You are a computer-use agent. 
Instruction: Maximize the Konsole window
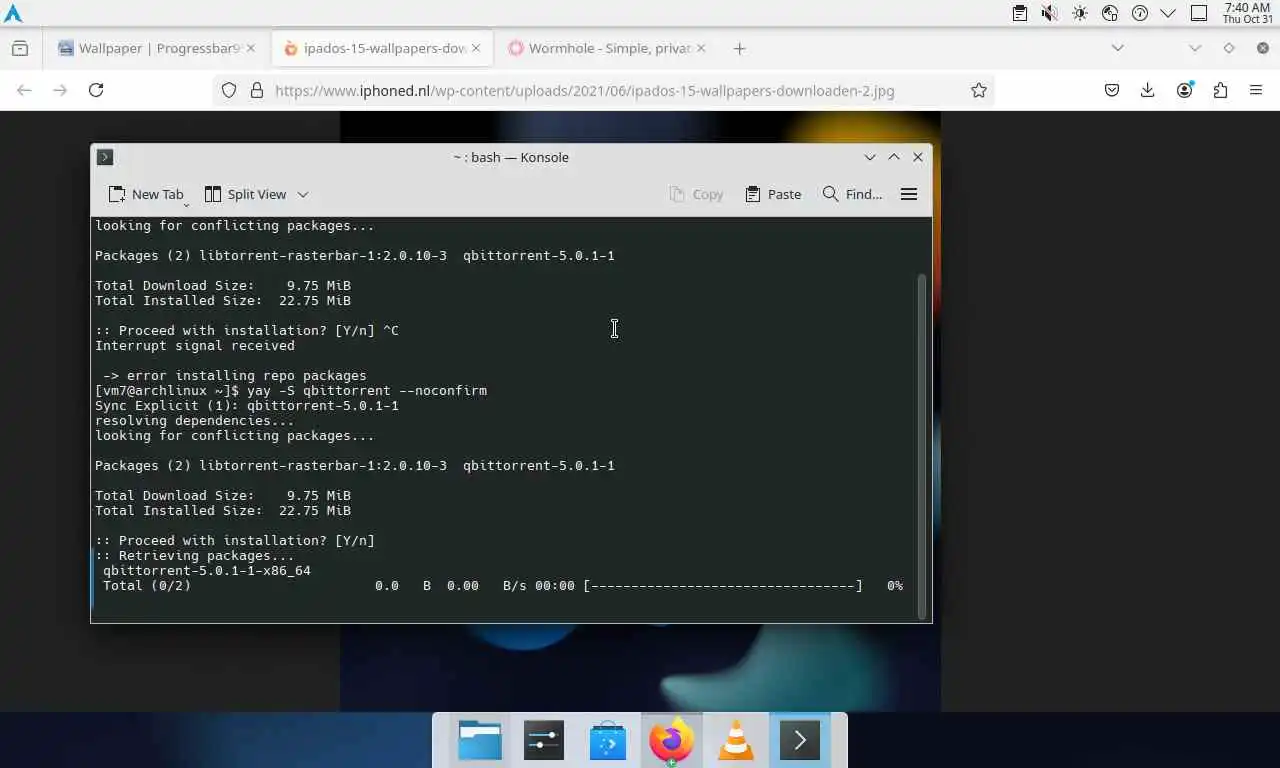(x=894, y=157)
